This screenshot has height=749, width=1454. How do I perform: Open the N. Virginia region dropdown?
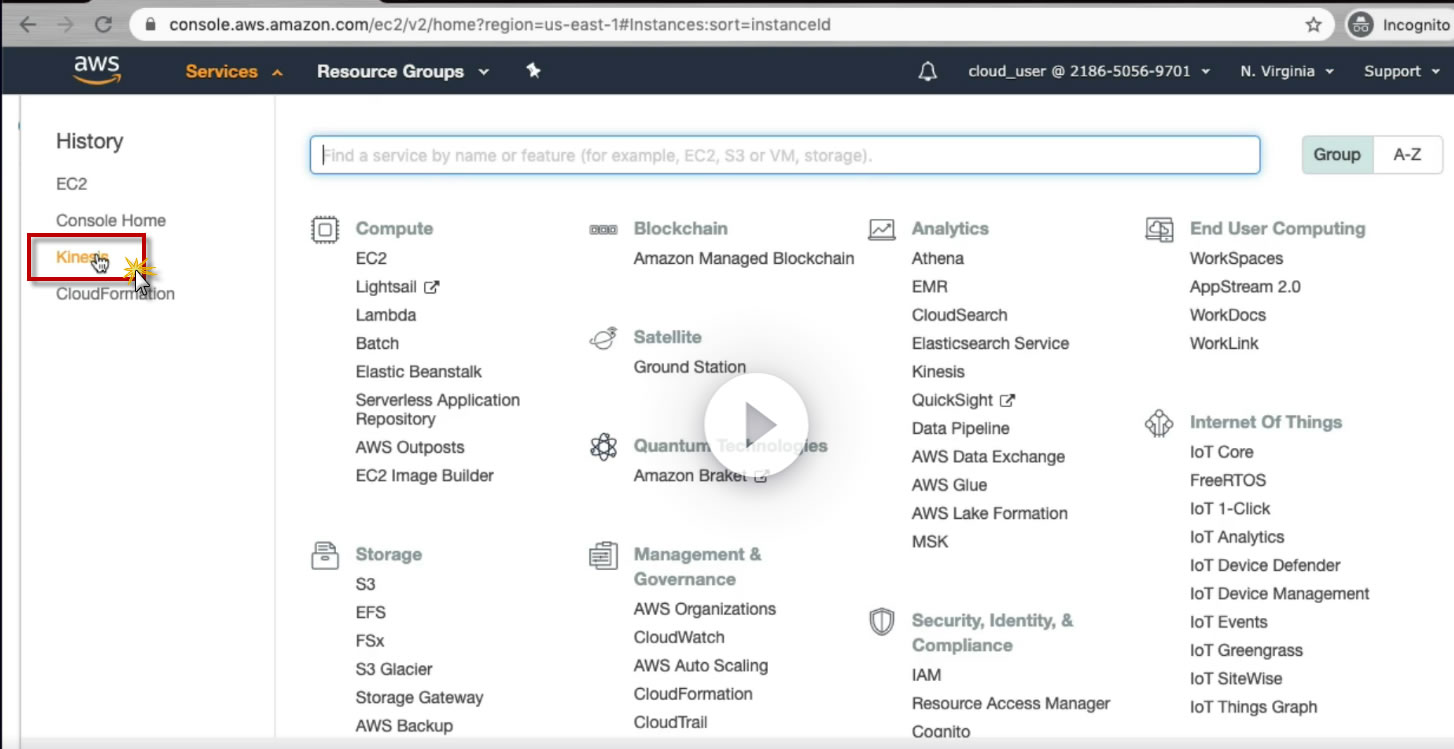(x=1286, y=72)
